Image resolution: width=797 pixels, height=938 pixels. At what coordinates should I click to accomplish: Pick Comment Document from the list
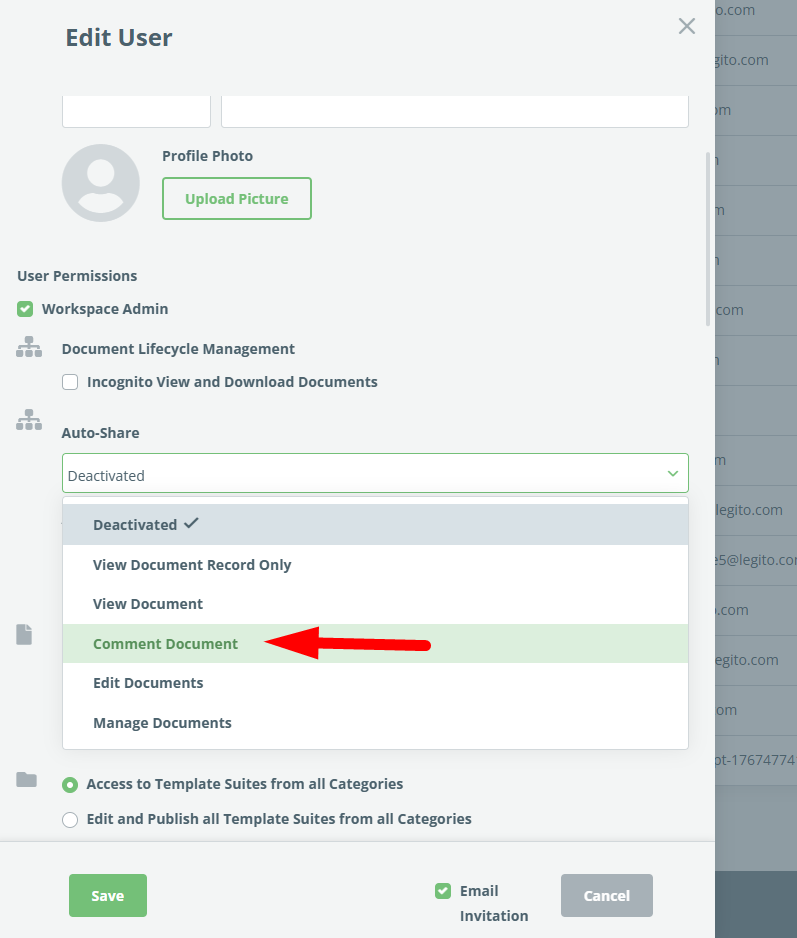(165, 644)
